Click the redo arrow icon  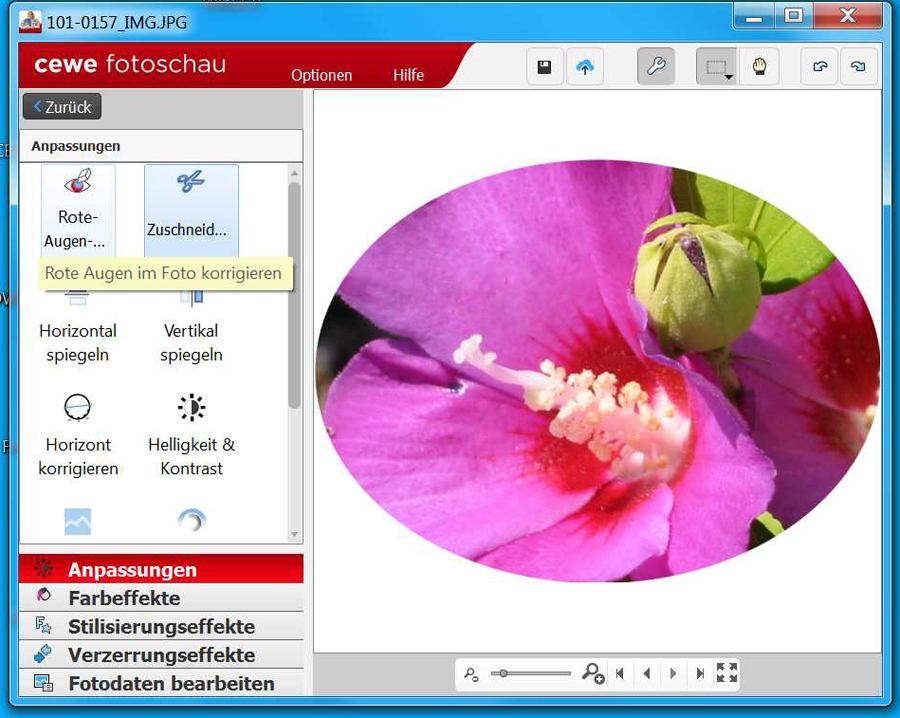[x=859, y=67]
